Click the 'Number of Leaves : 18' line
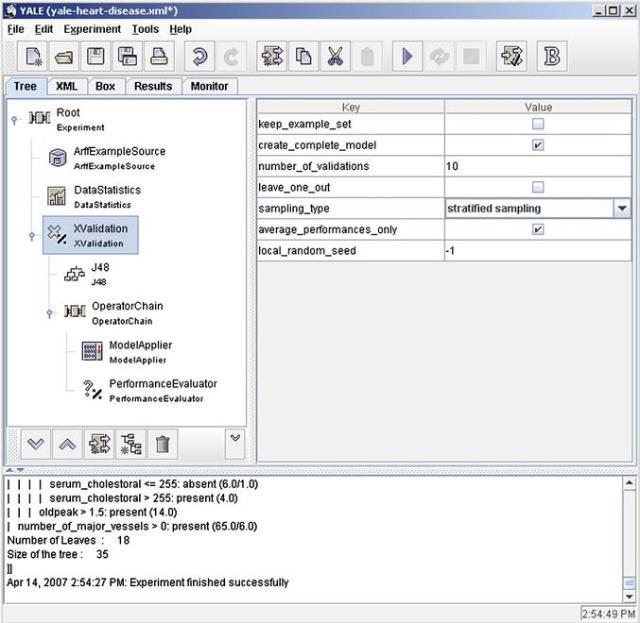The height and width of the screenshot is (623, 640). pos(68,540)
